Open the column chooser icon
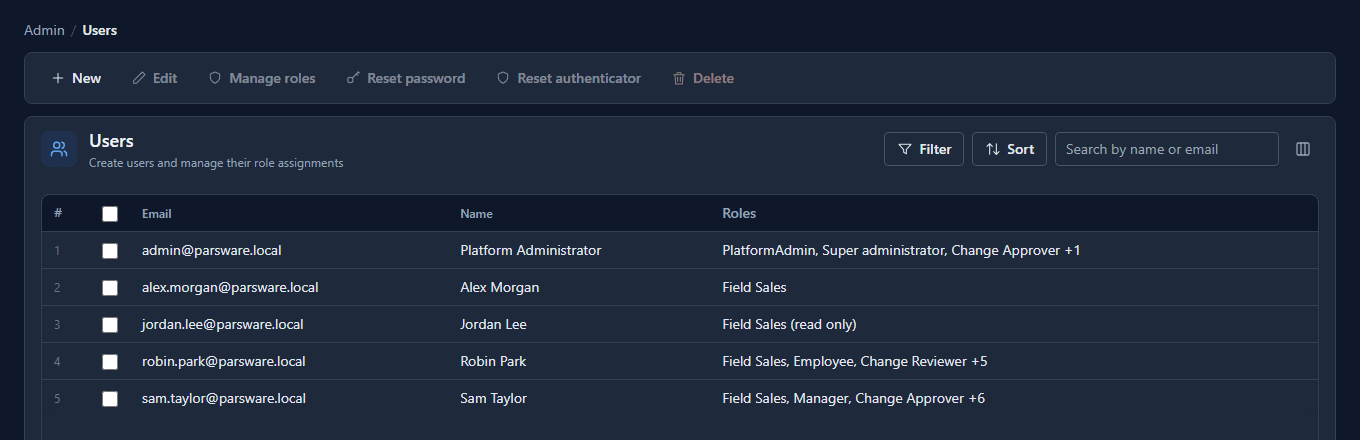 [x=1303, y=149]
